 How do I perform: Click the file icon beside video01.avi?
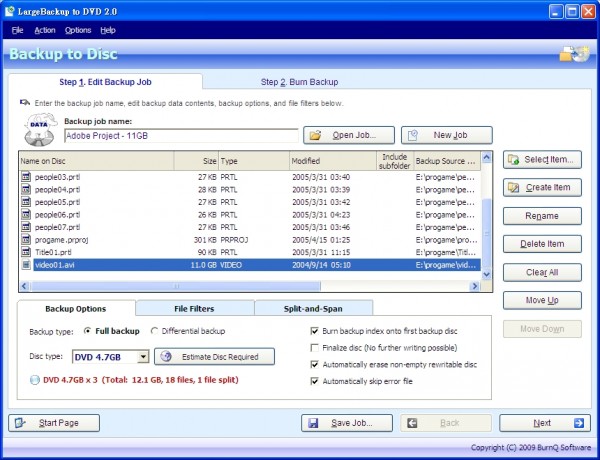26,267
